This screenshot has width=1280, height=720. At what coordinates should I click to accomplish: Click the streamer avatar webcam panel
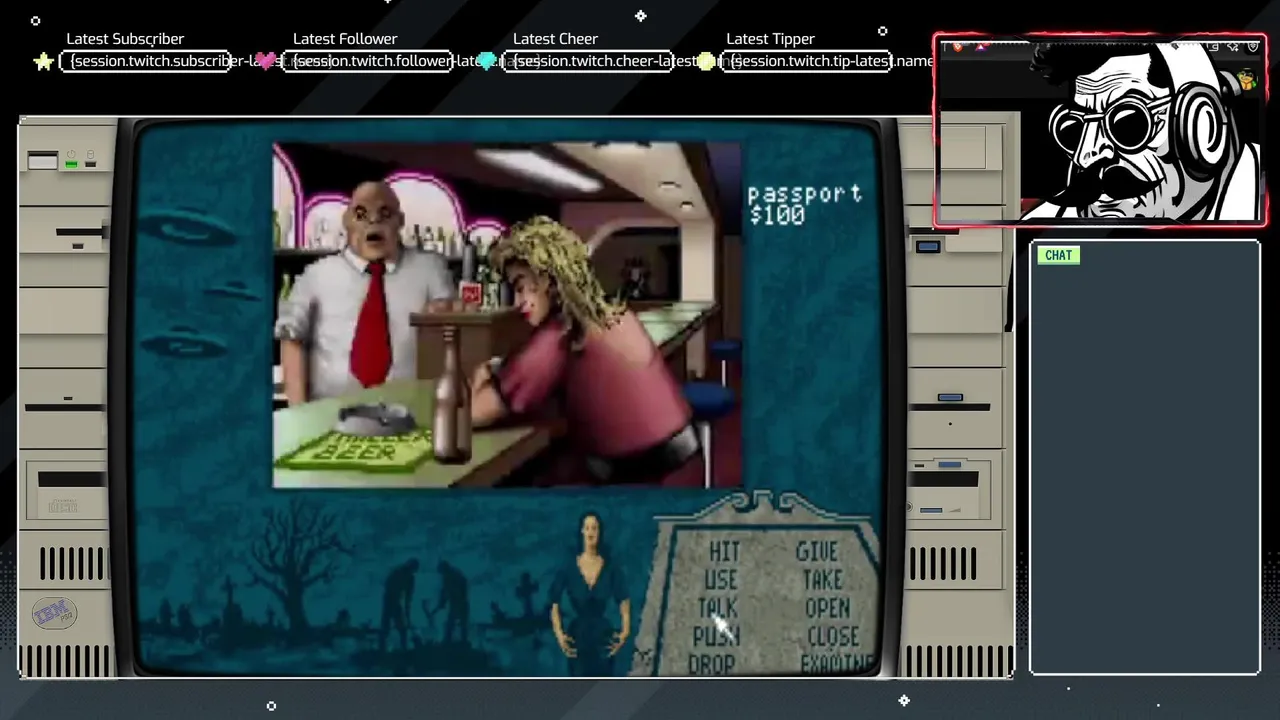click(1100, 130)
